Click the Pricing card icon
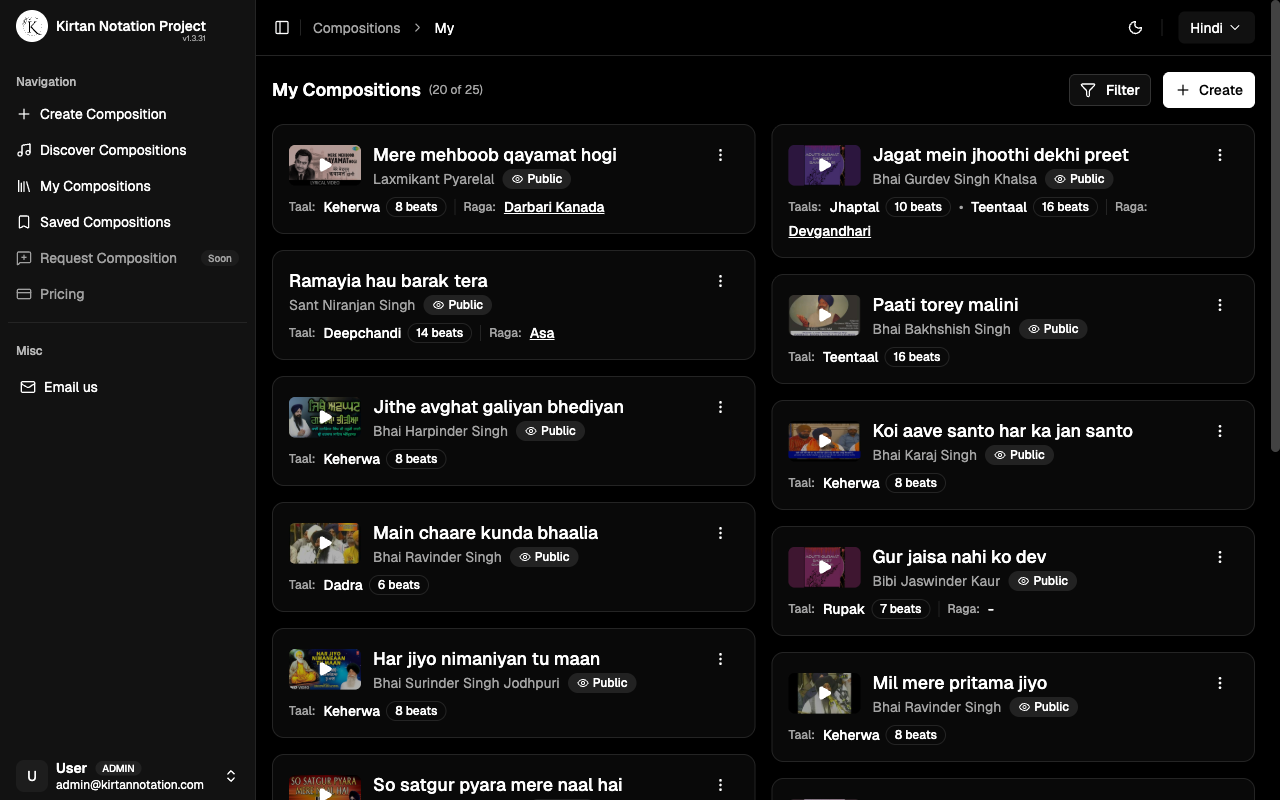 (x=24, y=294)
